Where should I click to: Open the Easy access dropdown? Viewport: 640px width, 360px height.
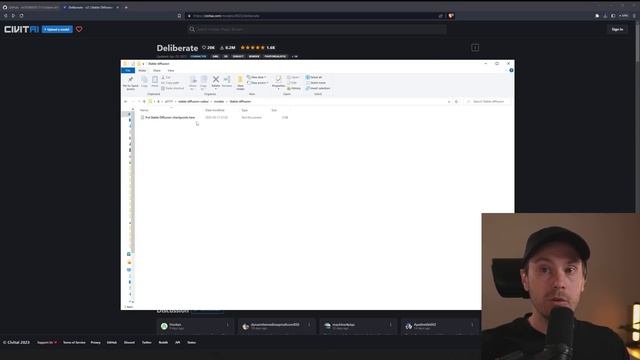[258, 83]
